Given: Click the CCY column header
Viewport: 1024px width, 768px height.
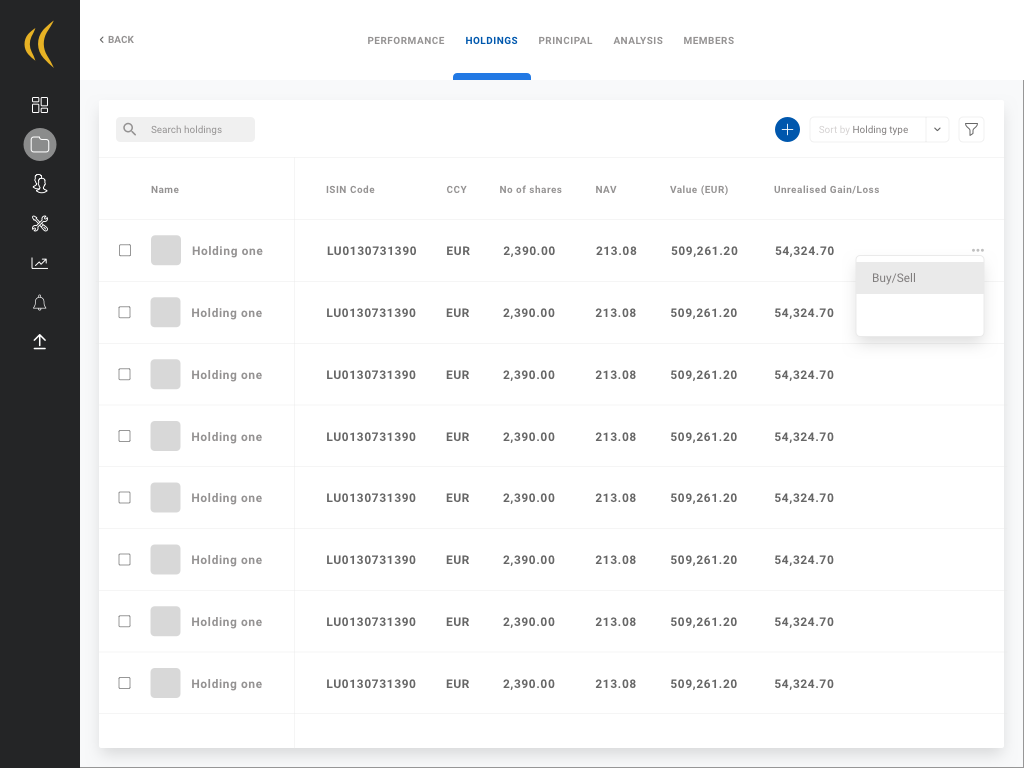Looking at the screenshot, I should [x=456, y=189].
